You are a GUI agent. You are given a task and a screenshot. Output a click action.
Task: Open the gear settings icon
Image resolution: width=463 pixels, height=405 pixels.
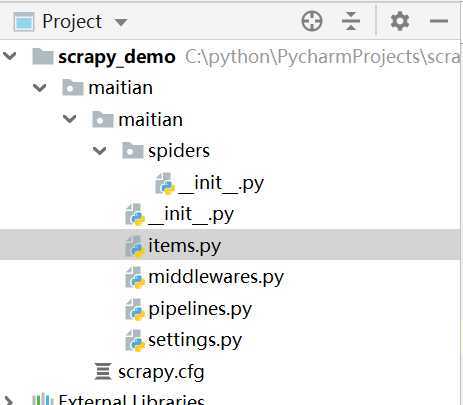400,21
